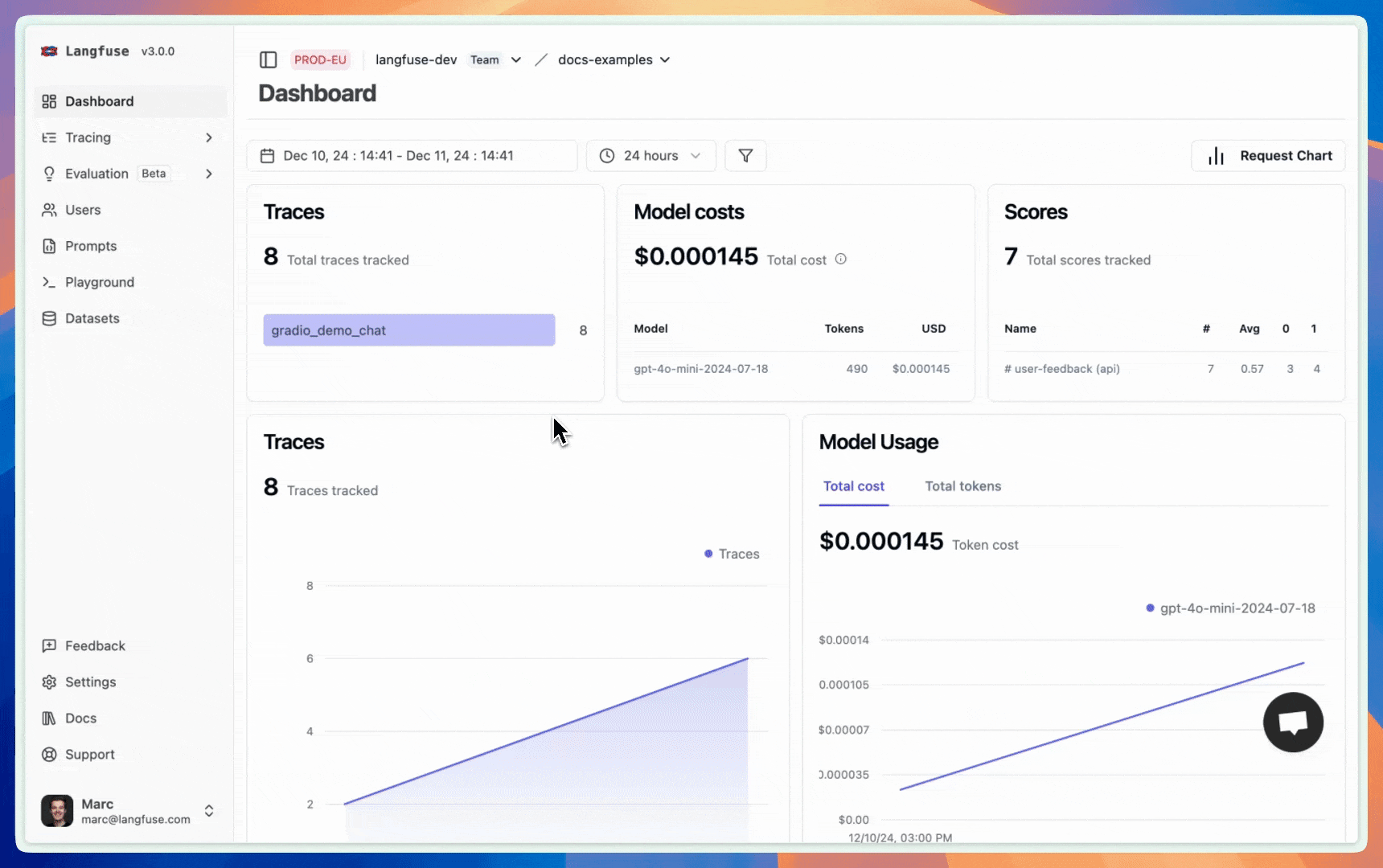
Task: Open the docs-examples project dropdown
Action: pyautogui.click(x=614, y=60)
